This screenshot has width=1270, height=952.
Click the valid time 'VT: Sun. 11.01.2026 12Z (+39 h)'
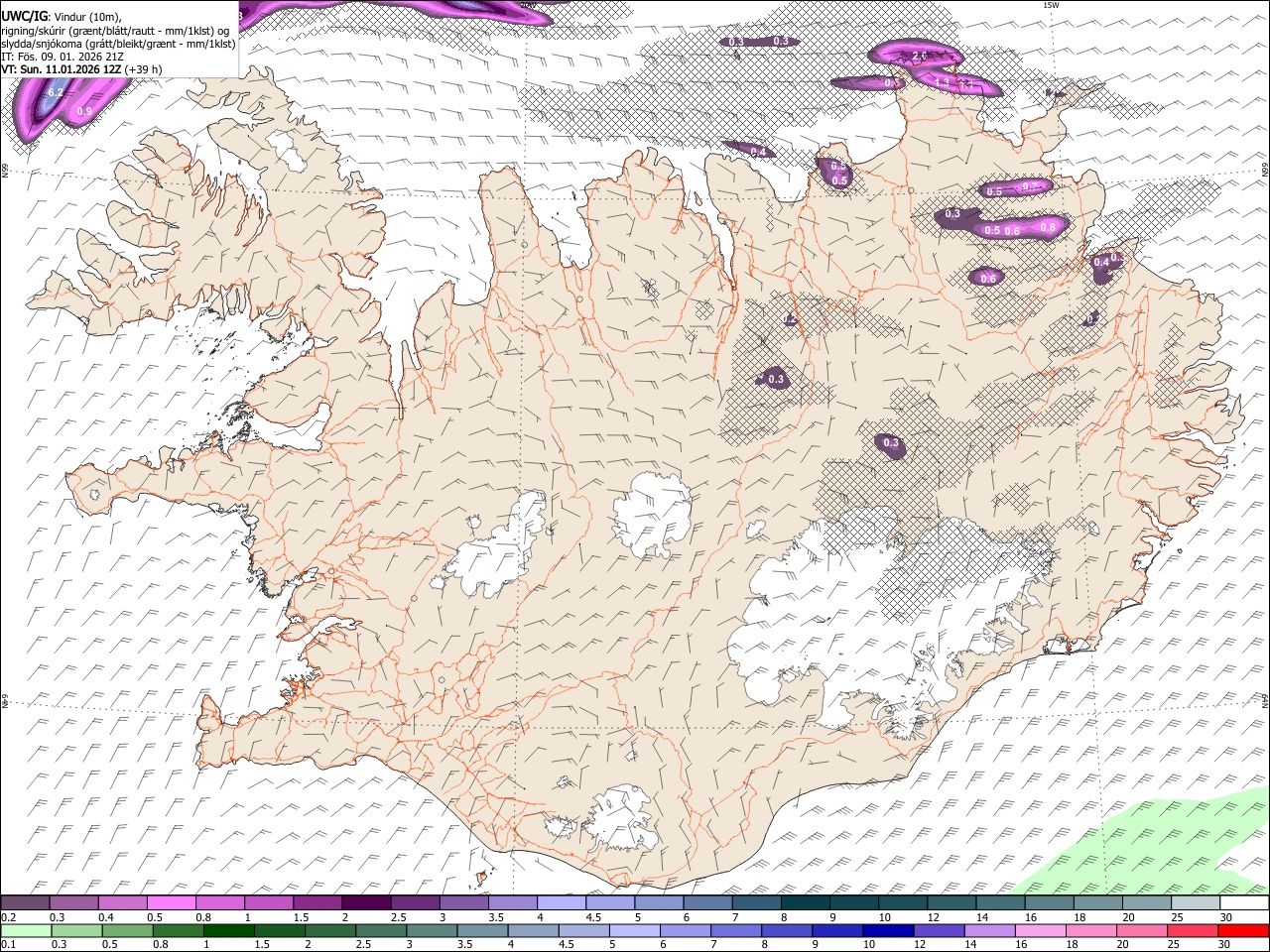[81, 69]
